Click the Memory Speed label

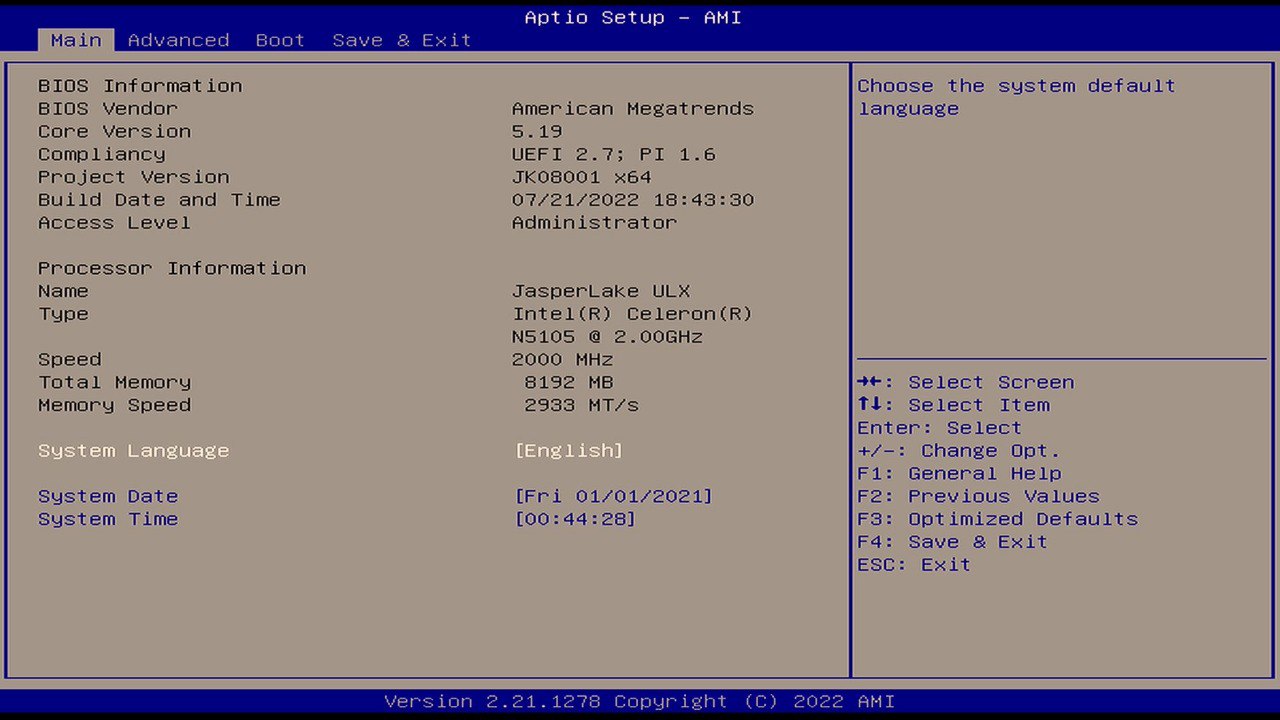(114, 405)
